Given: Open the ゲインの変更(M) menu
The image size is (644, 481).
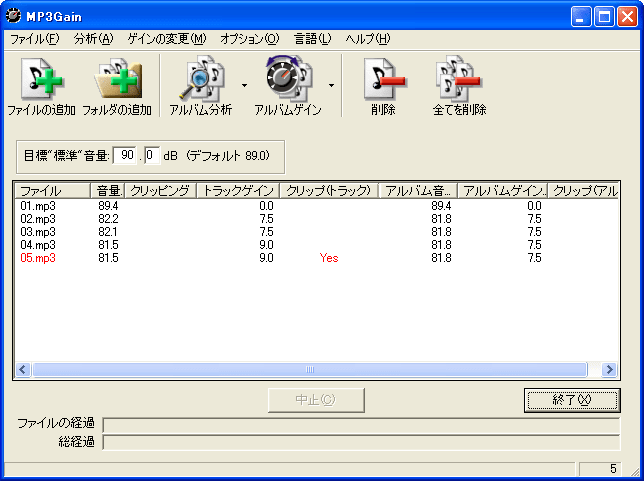Looking at the screenshot, I should (166, 39).
